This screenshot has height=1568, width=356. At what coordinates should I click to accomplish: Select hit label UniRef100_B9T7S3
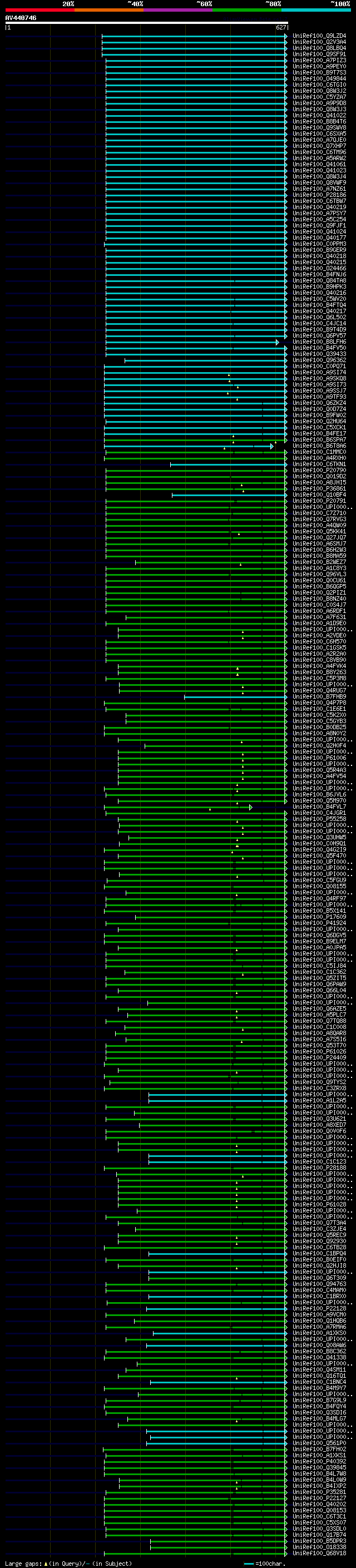(319, 72)
